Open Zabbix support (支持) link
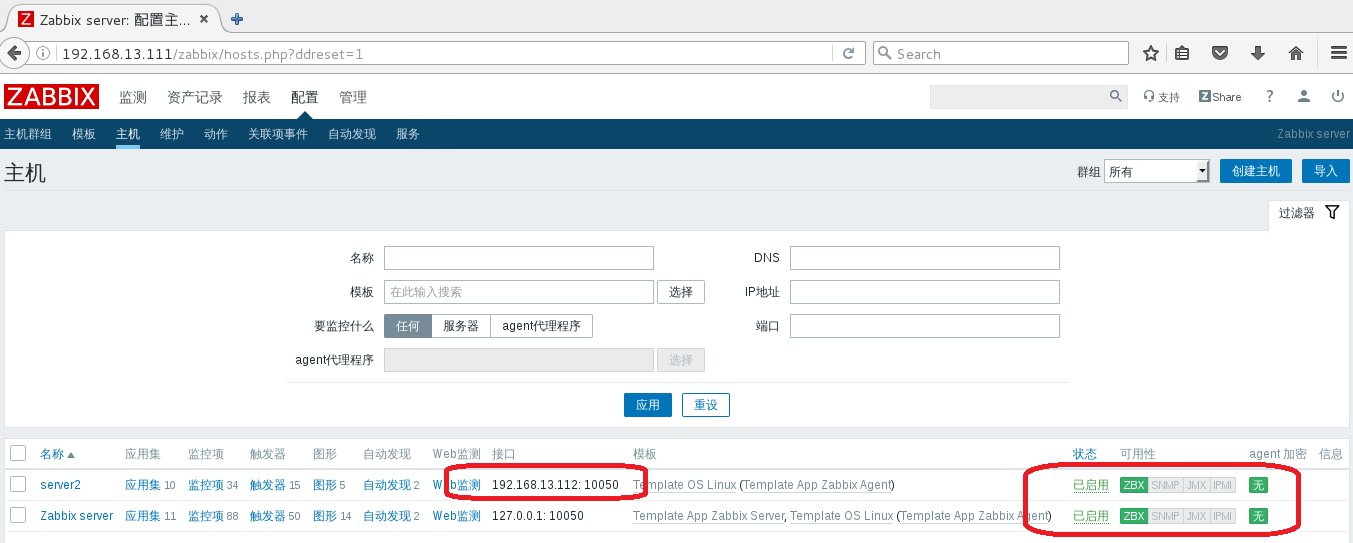Viewport: 1353px width, 543px height. (x=1161, y=97)
